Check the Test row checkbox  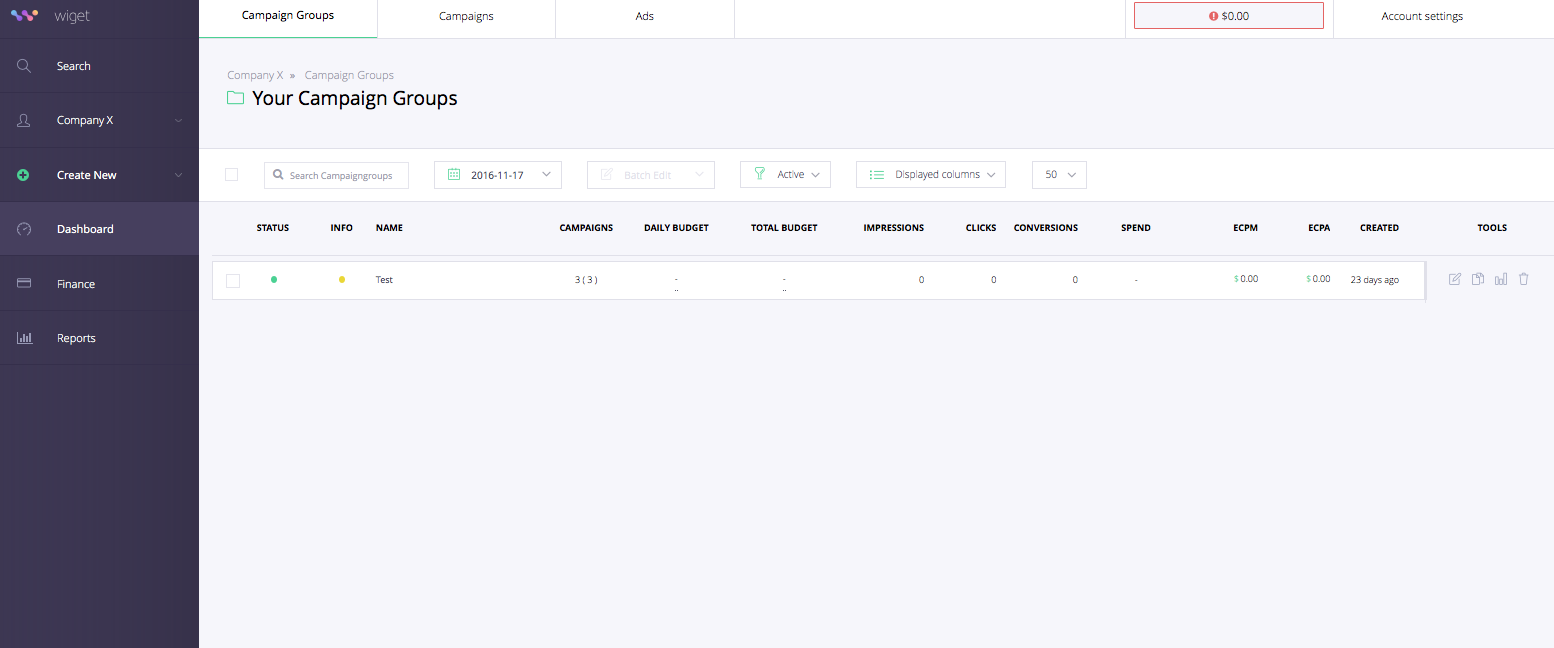tap(233, 281)
